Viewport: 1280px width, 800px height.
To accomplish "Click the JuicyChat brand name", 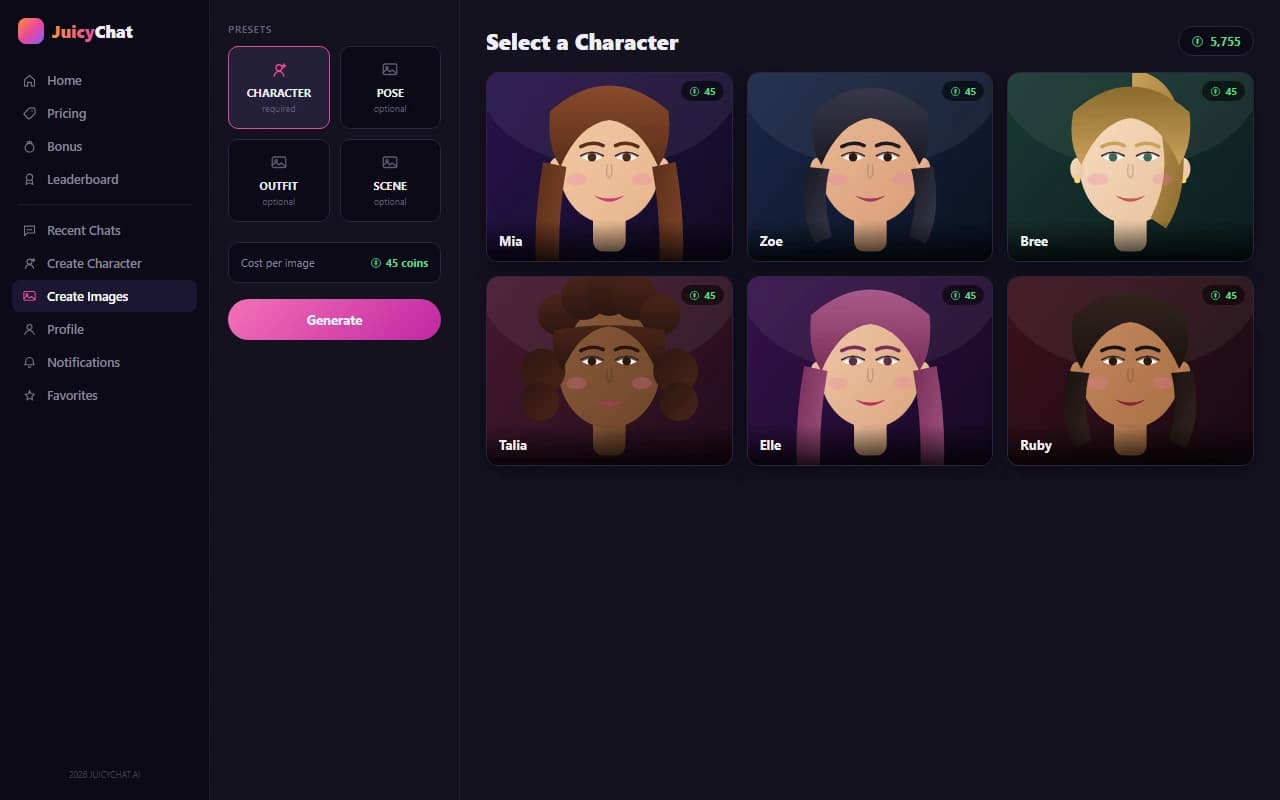I will click(92, 32).
